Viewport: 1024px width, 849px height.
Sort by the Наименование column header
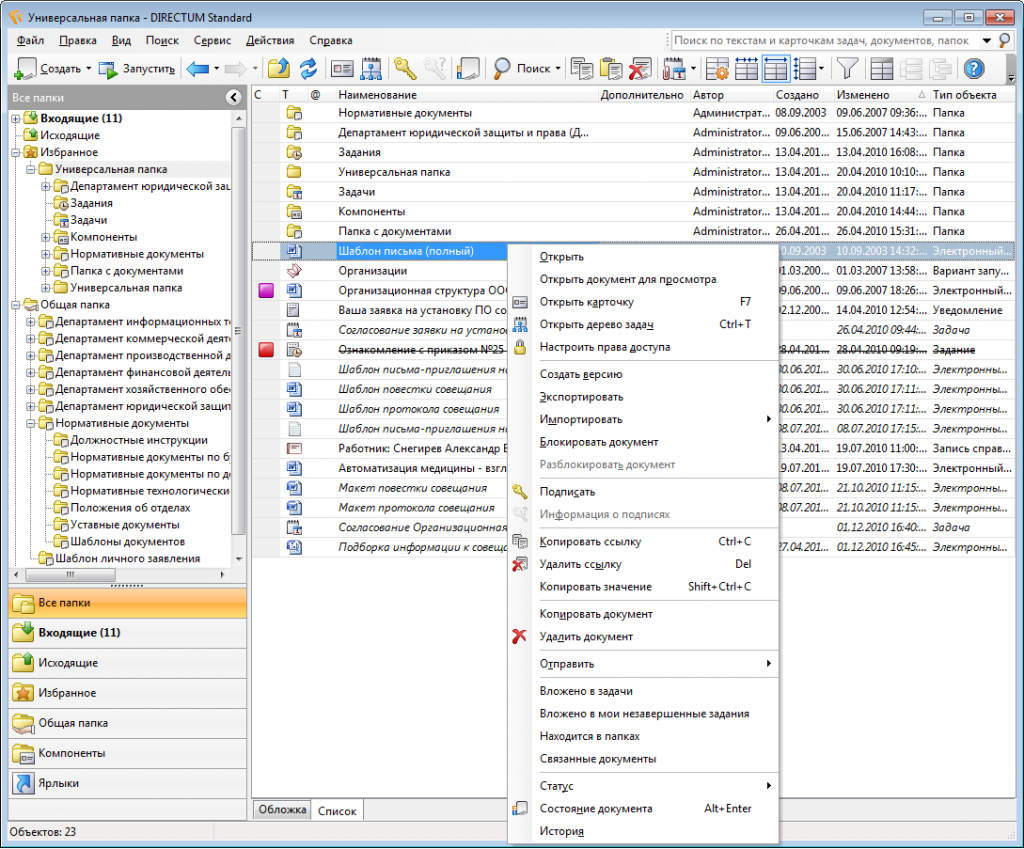click(x=466, y=95)
